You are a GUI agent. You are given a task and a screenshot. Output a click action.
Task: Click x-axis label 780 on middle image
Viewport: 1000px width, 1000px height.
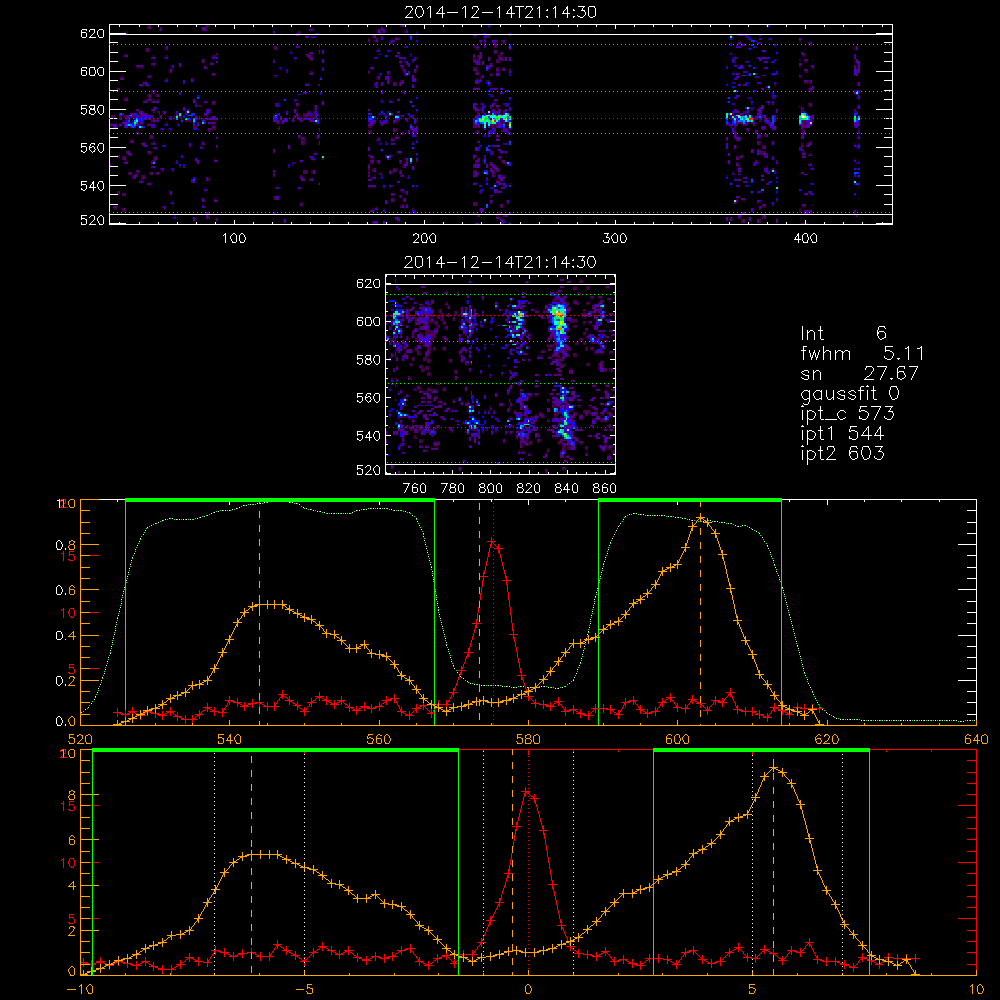(453, 488)
